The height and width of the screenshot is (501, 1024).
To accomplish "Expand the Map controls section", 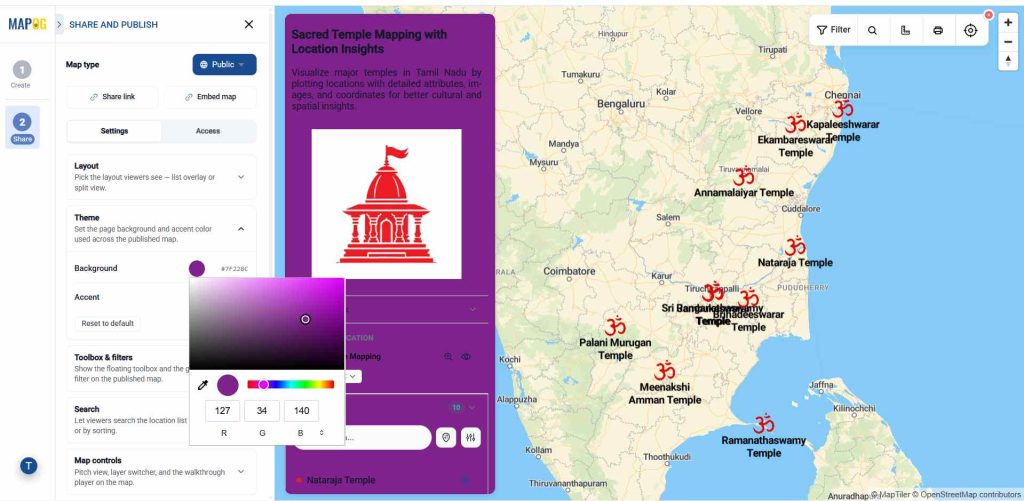I will pyautogui.click(x=241, y=472).
